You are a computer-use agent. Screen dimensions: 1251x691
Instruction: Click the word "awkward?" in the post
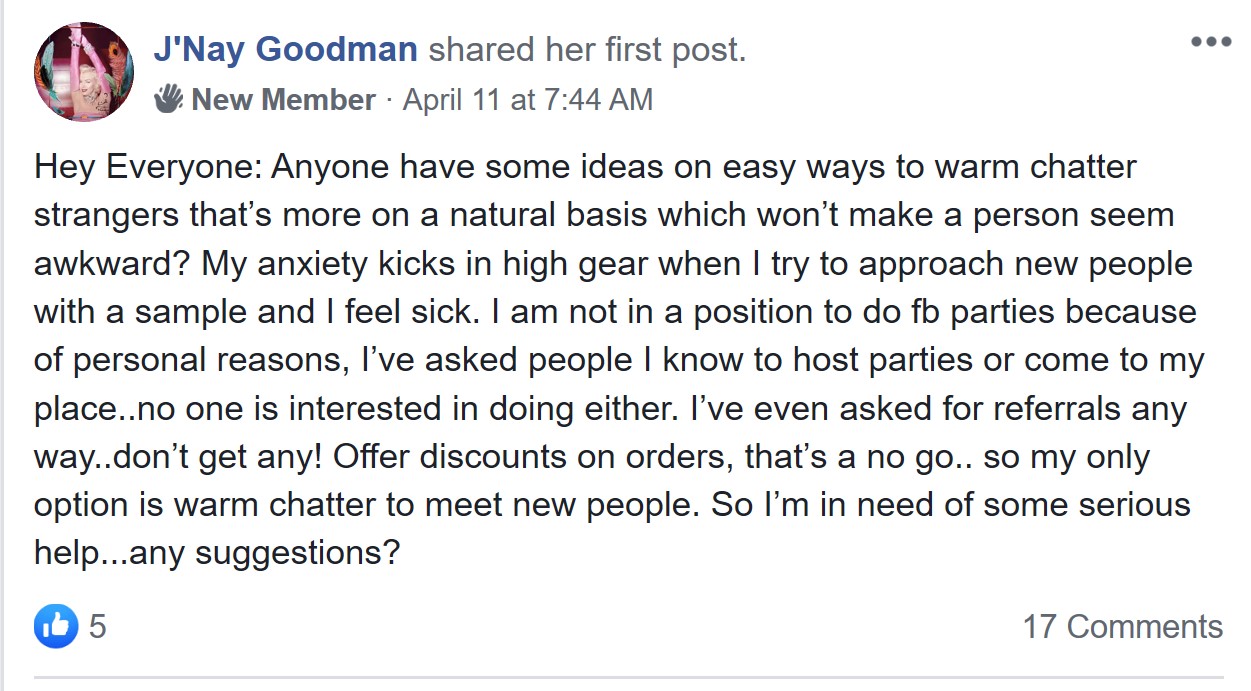113,264
